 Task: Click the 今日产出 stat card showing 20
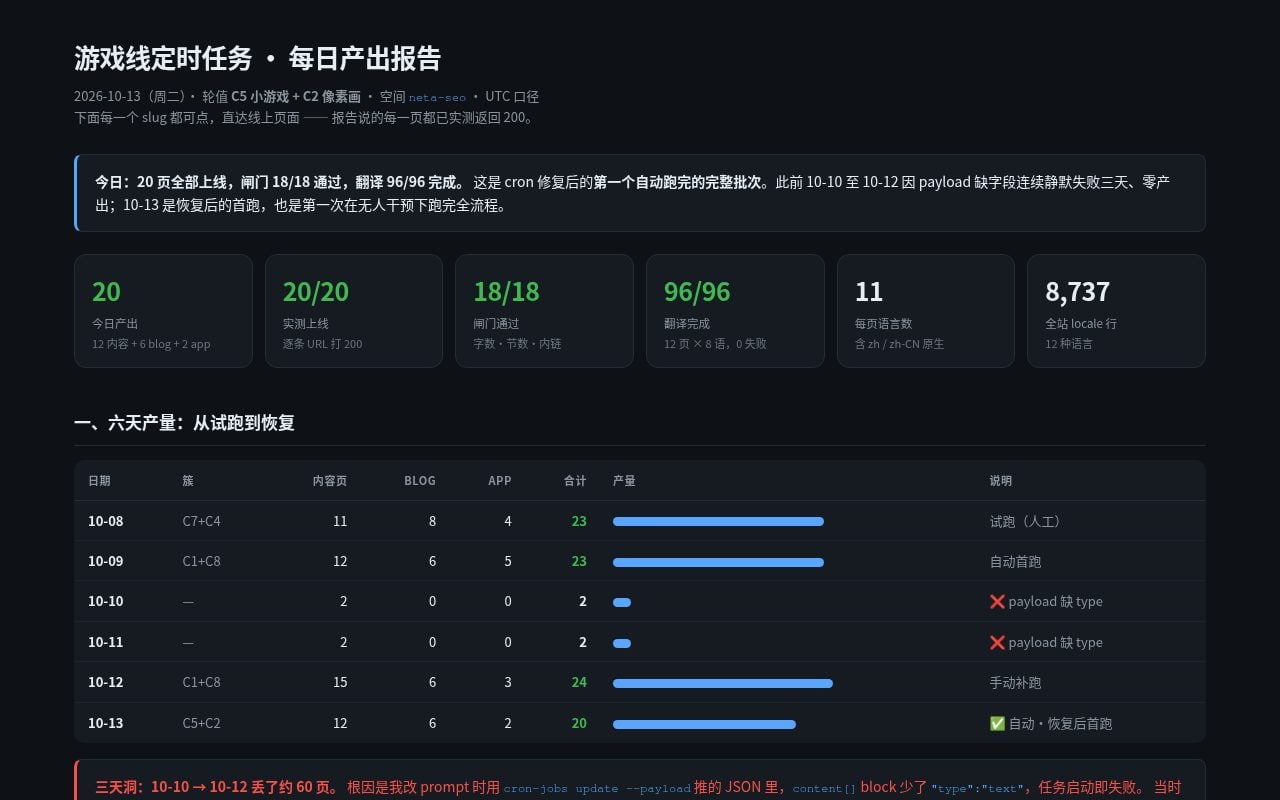pyautogui.click(x=163, y=311)
